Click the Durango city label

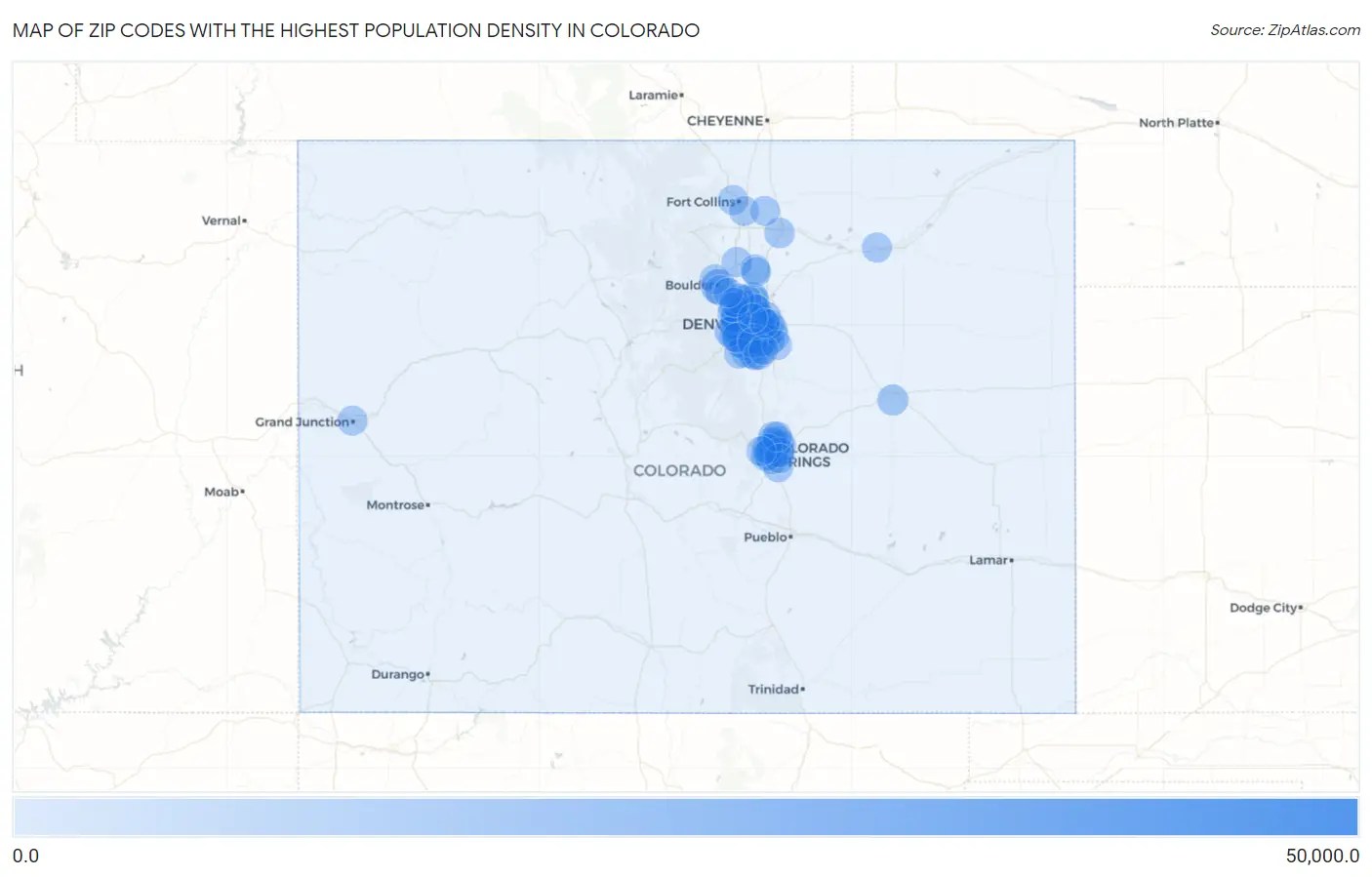(398, 674)
